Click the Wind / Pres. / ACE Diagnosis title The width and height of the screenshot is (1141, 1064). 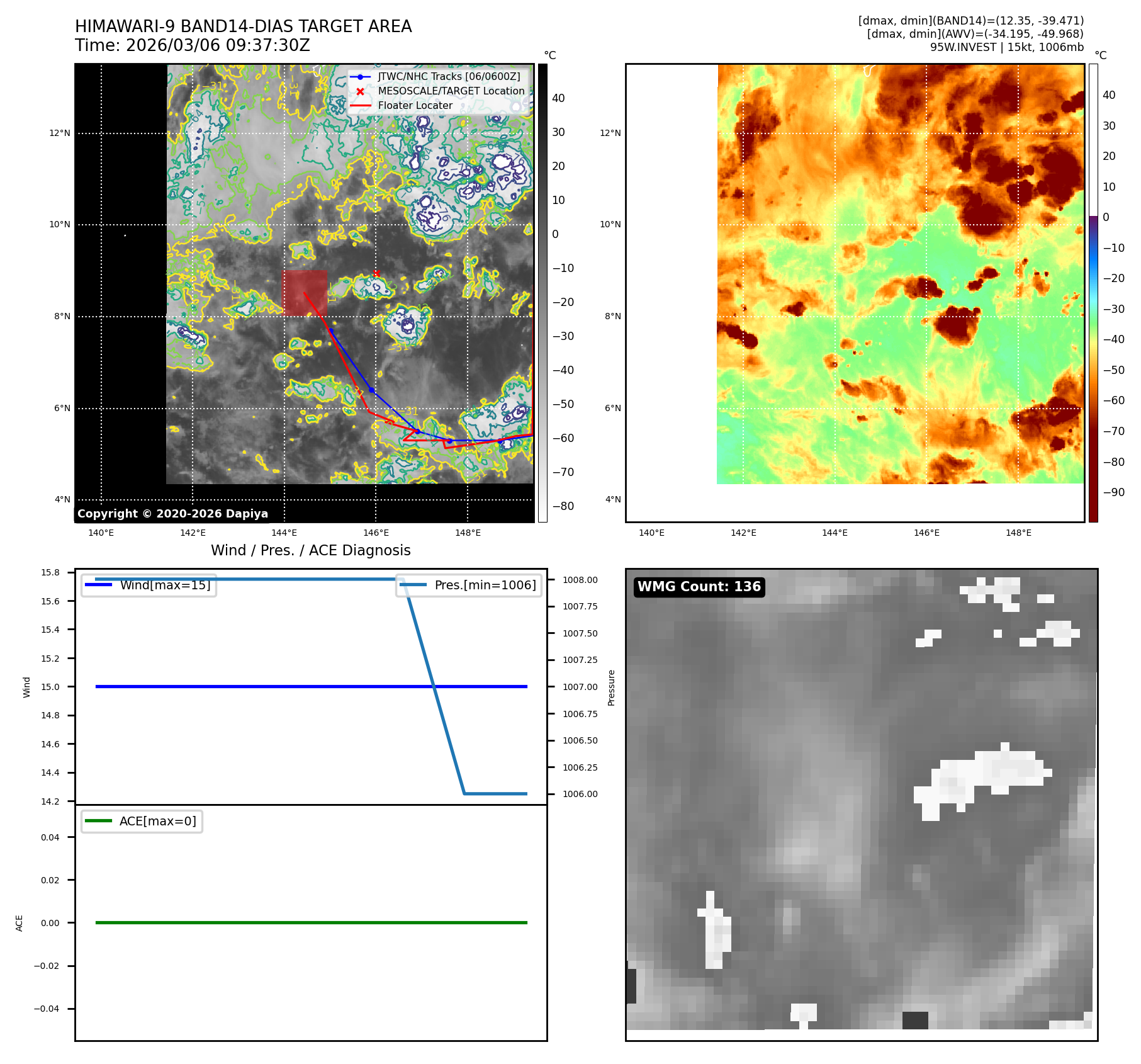[310, 550]
